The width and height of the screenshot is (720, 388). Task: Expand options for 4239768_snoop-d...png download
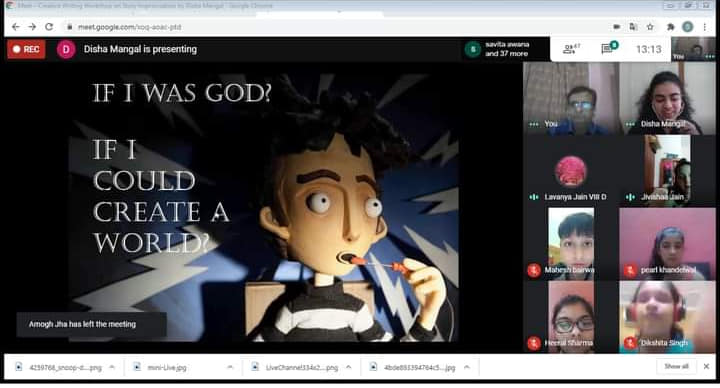112,367
